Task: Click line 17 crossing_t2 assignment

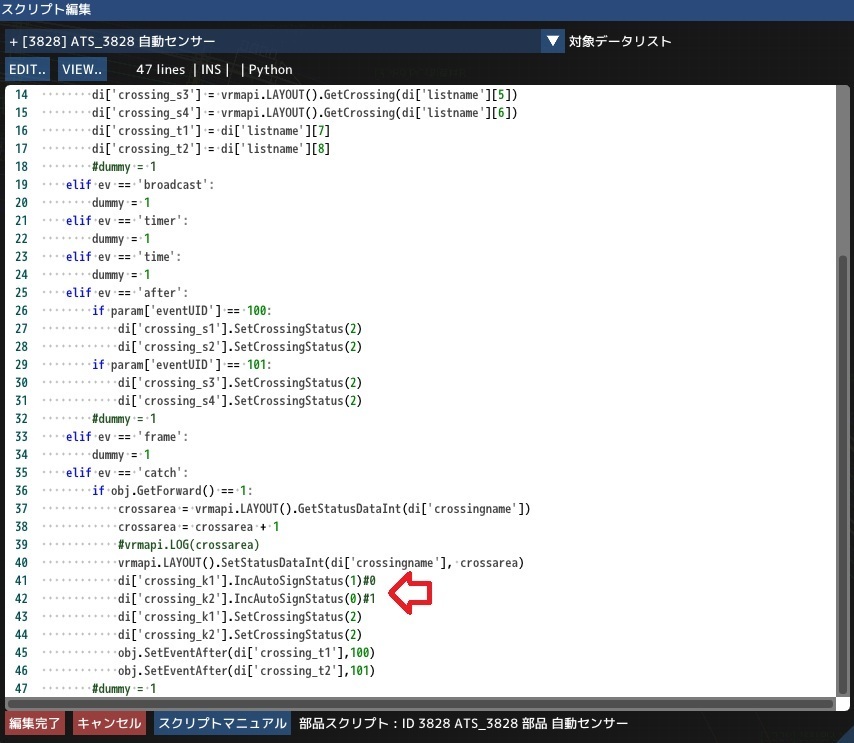Action: pyautogui.click(x=211, y=149)
